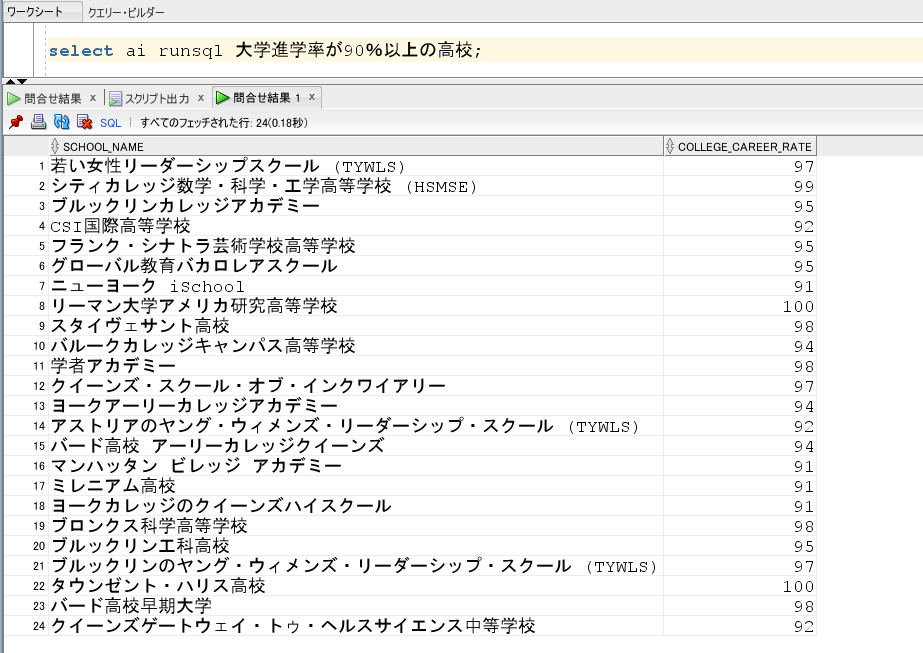Select the ワークシート tab
This screenshot has width=923, height=653.
click(x=34, y=13)
